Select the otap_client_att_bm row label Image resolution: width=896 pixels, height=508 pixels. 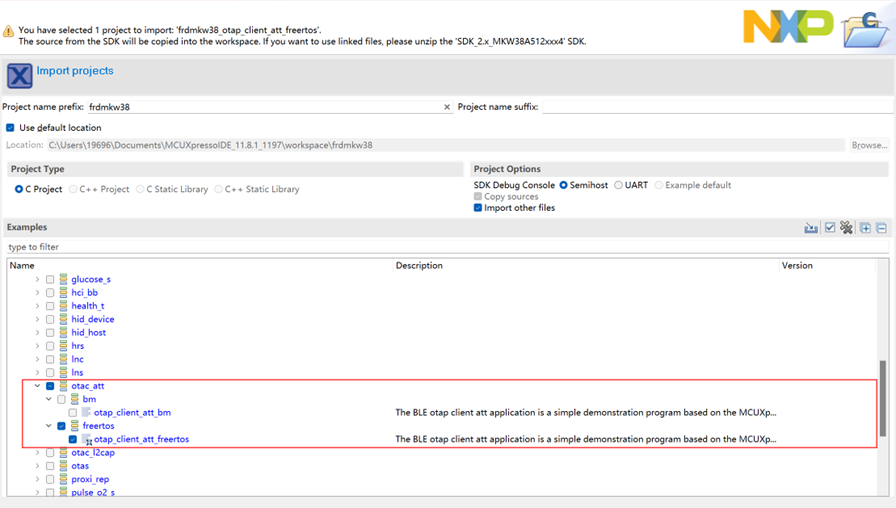tap(132, 413)
